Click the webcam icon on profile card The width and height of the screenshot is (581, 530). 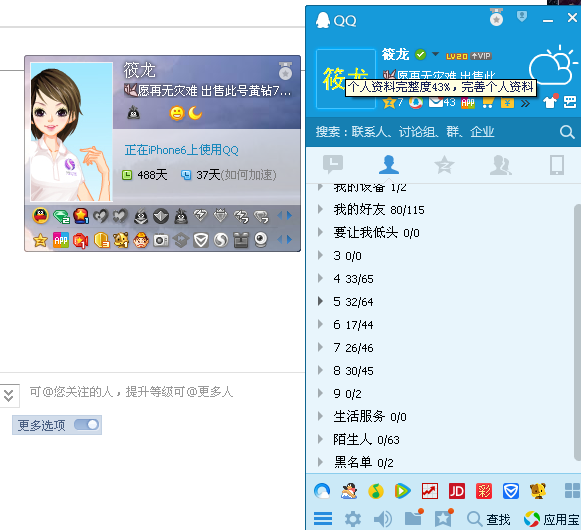[x=261, y=240]
